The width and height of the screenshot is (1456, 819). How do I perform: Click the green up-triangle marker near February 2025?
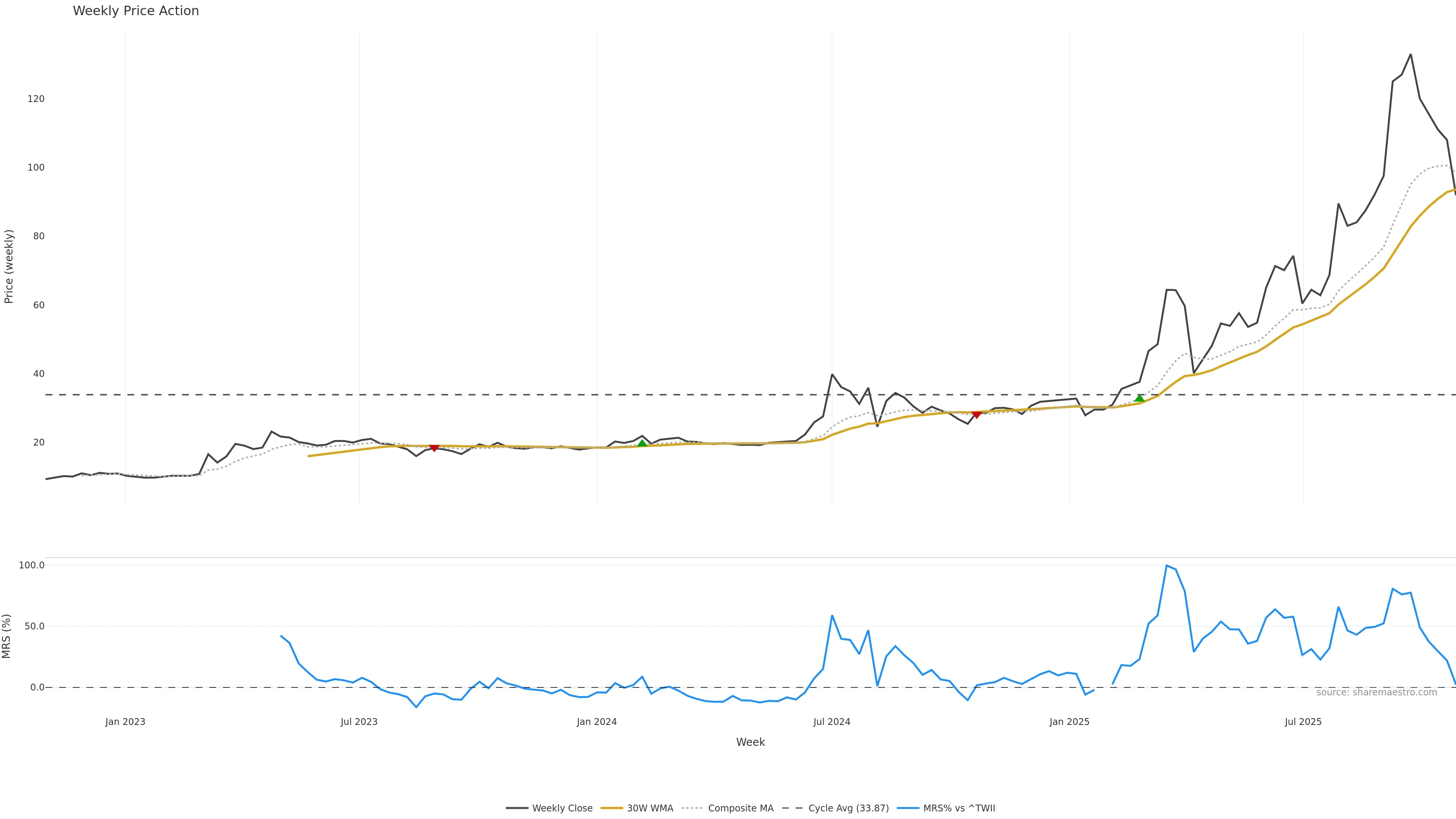coord(1139,399)
